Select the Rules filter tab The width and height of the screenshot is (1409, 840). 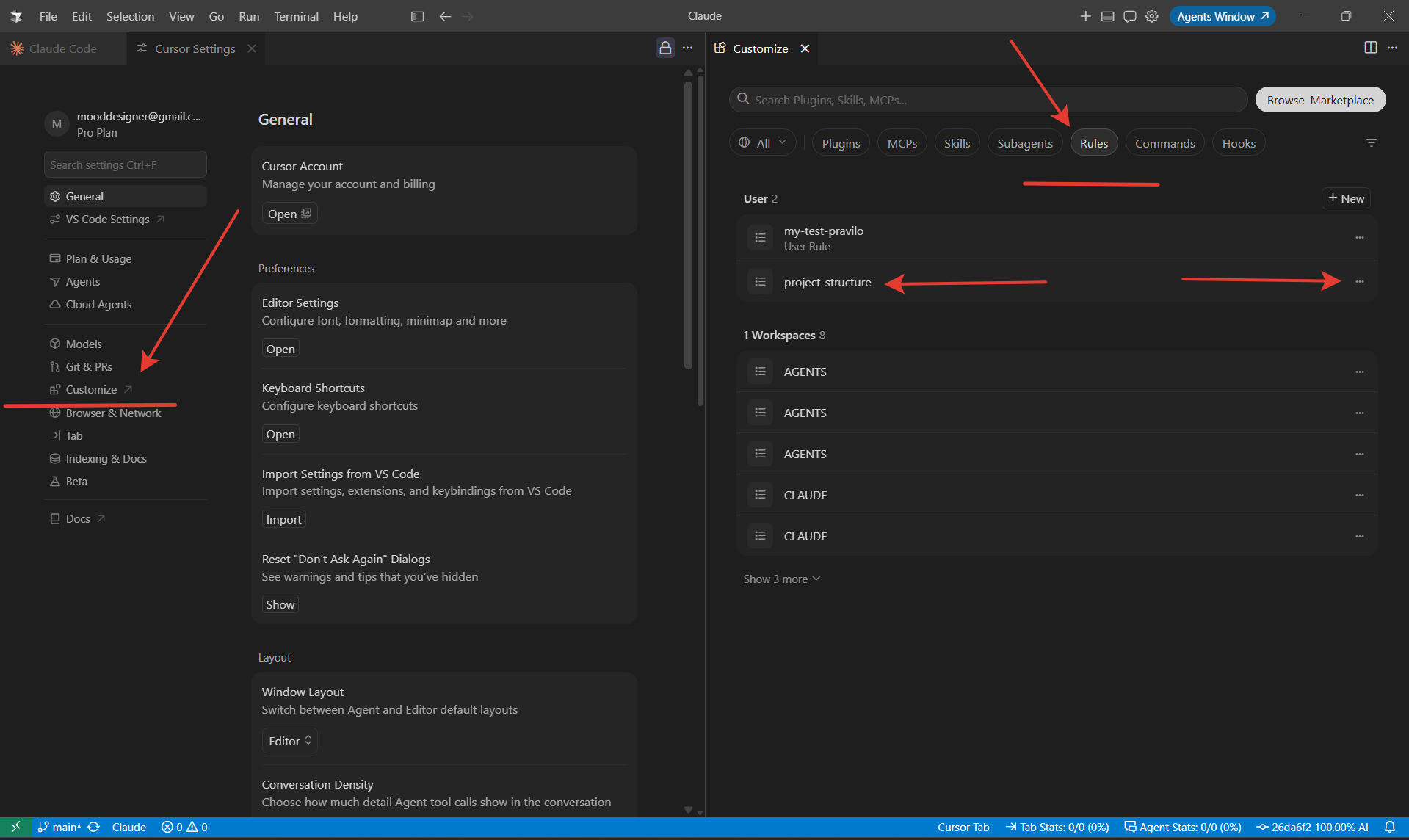click(x=1093, y=142)
